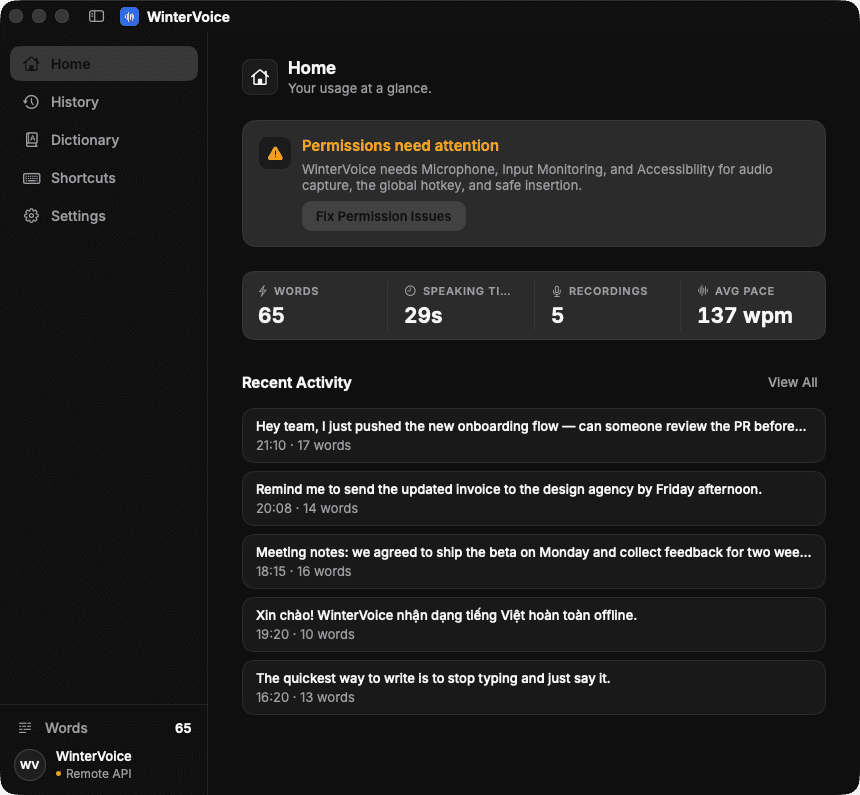Click the Dictionary book icon
The height and width of the screenshot is (795, 860).
point(31,140)
